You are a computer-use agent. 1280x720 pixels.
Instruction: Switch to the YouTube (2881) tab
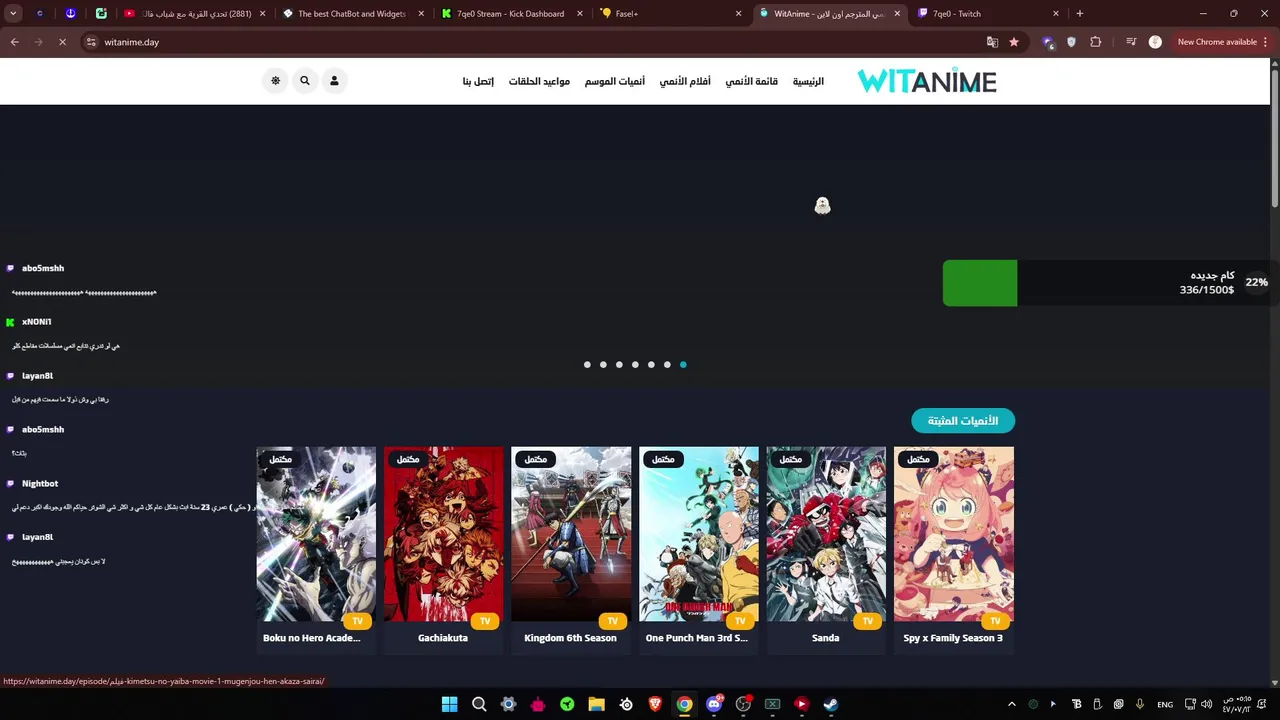tap(195, 14)
